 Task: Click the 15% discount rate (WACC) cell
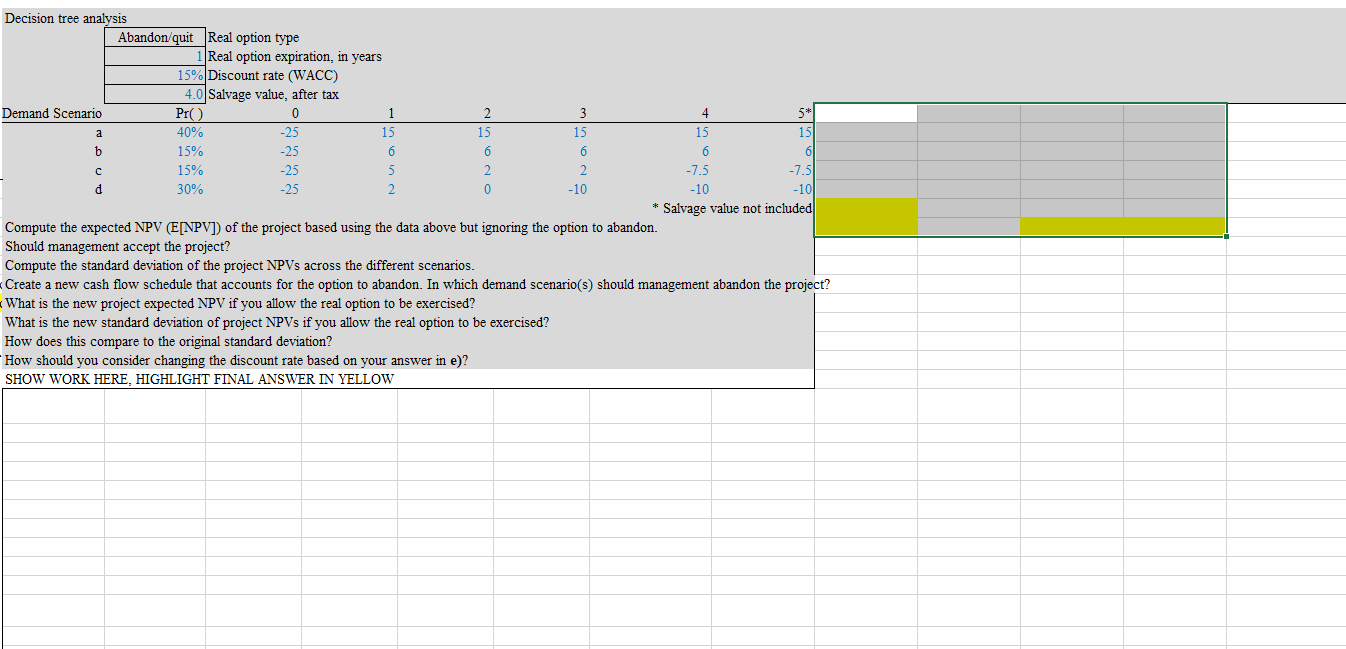click(155, 75)
